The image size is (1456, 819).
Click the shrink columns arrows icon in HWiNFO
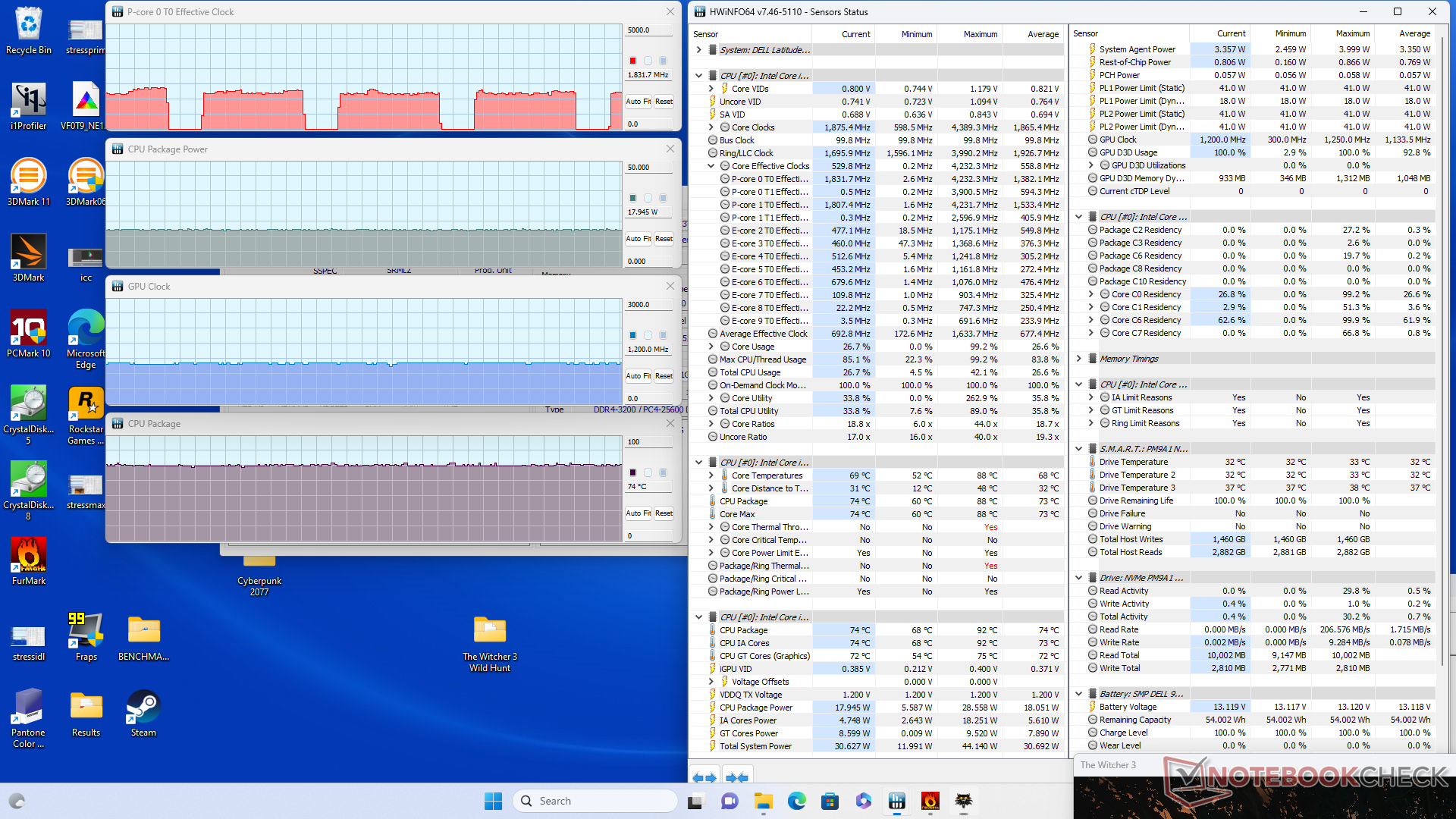click(x=737, y=777)
